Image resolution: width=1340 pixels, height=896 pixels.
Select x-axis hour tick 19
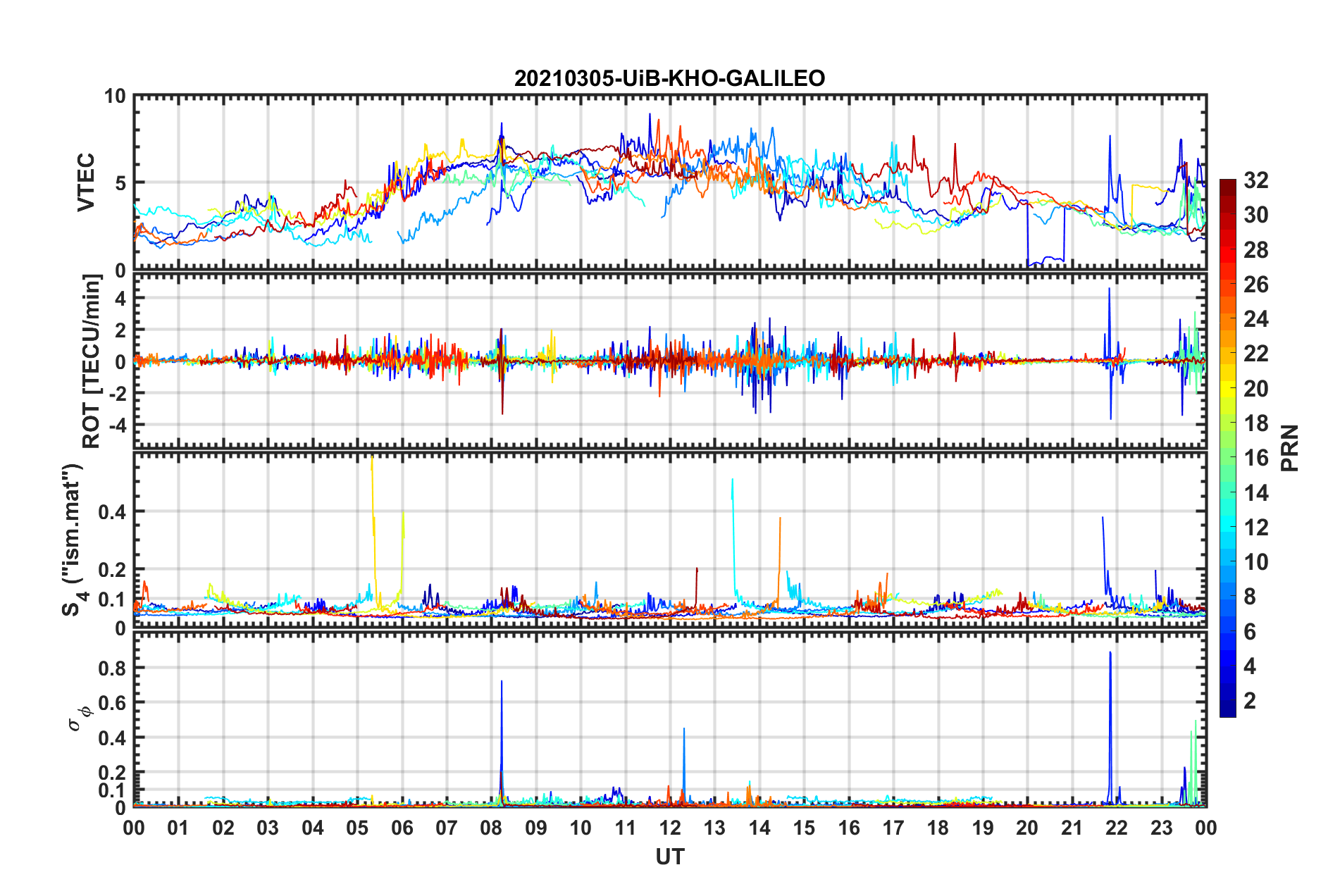pos(983,828)
